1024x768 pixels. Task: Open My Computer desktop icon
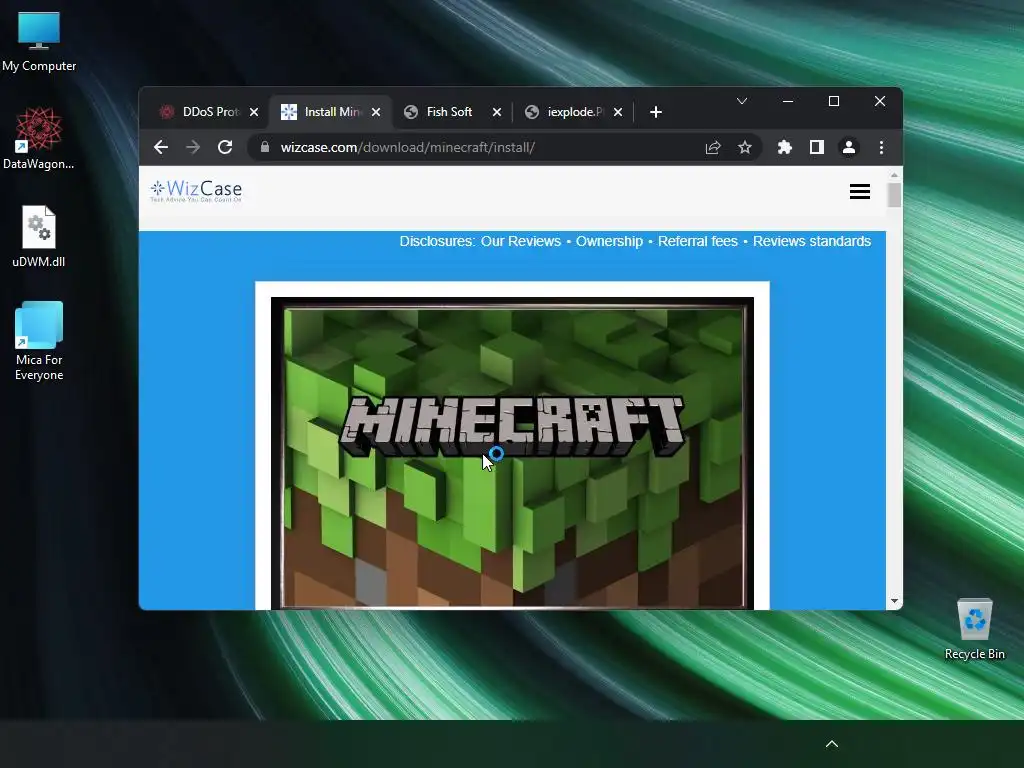39,40
